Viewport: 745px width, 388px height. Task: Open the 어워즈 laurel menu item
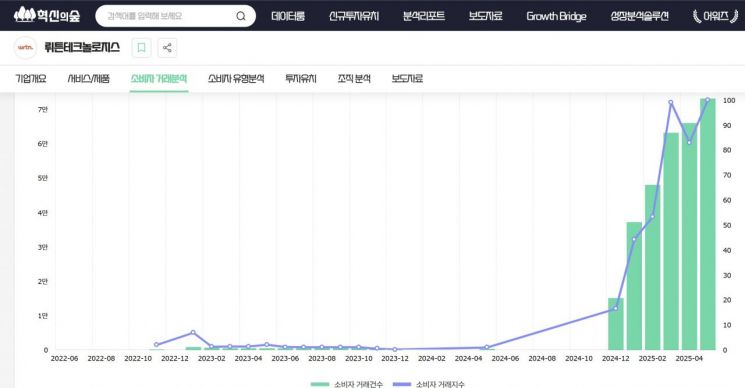point(715,16)
